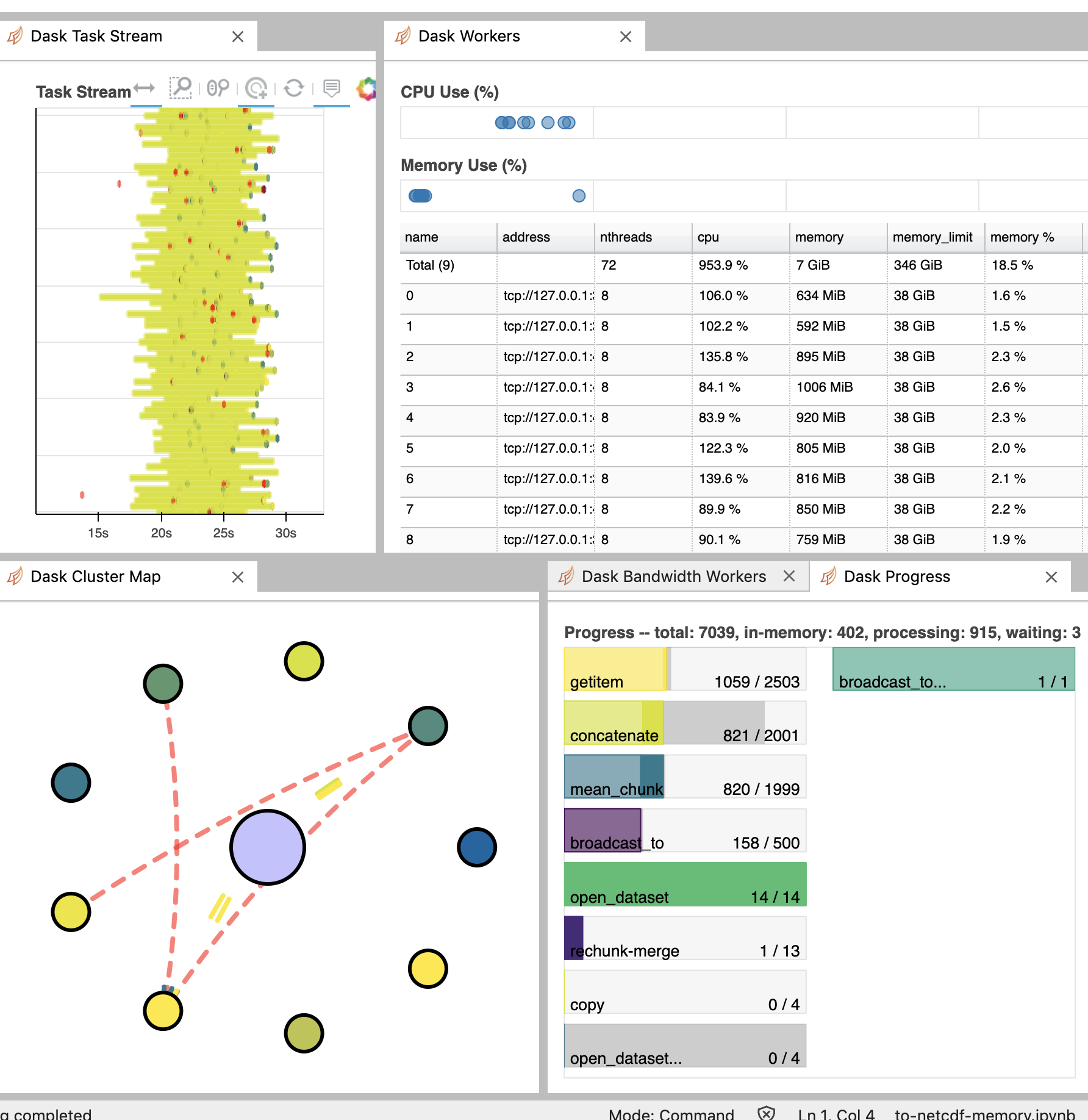This screenshot has width=1088, height=1120.
Task: Enable the wheel zoom tool
Action: [218, 89]
